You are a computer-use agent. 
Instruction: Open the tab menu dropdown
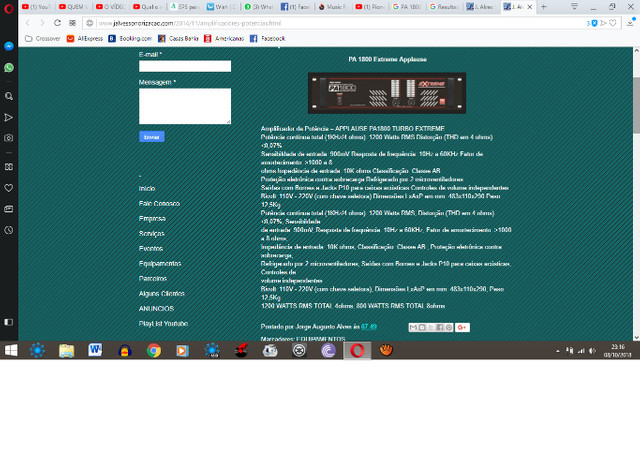click(x=574, y=7)
